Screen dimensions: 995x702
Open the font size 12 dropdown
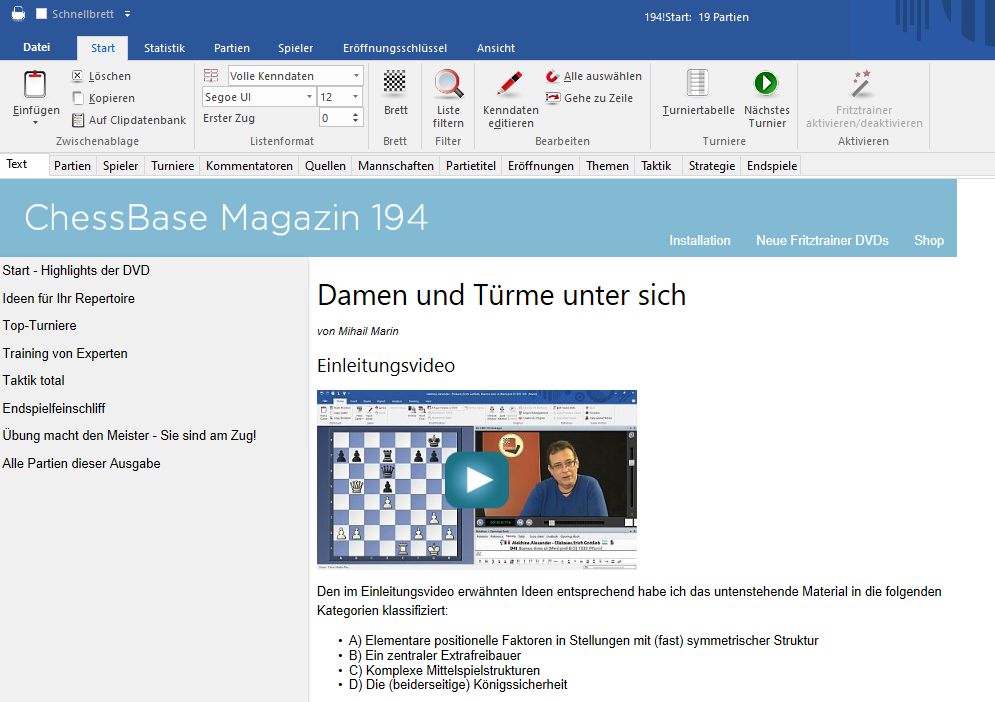tap(355, 97)
